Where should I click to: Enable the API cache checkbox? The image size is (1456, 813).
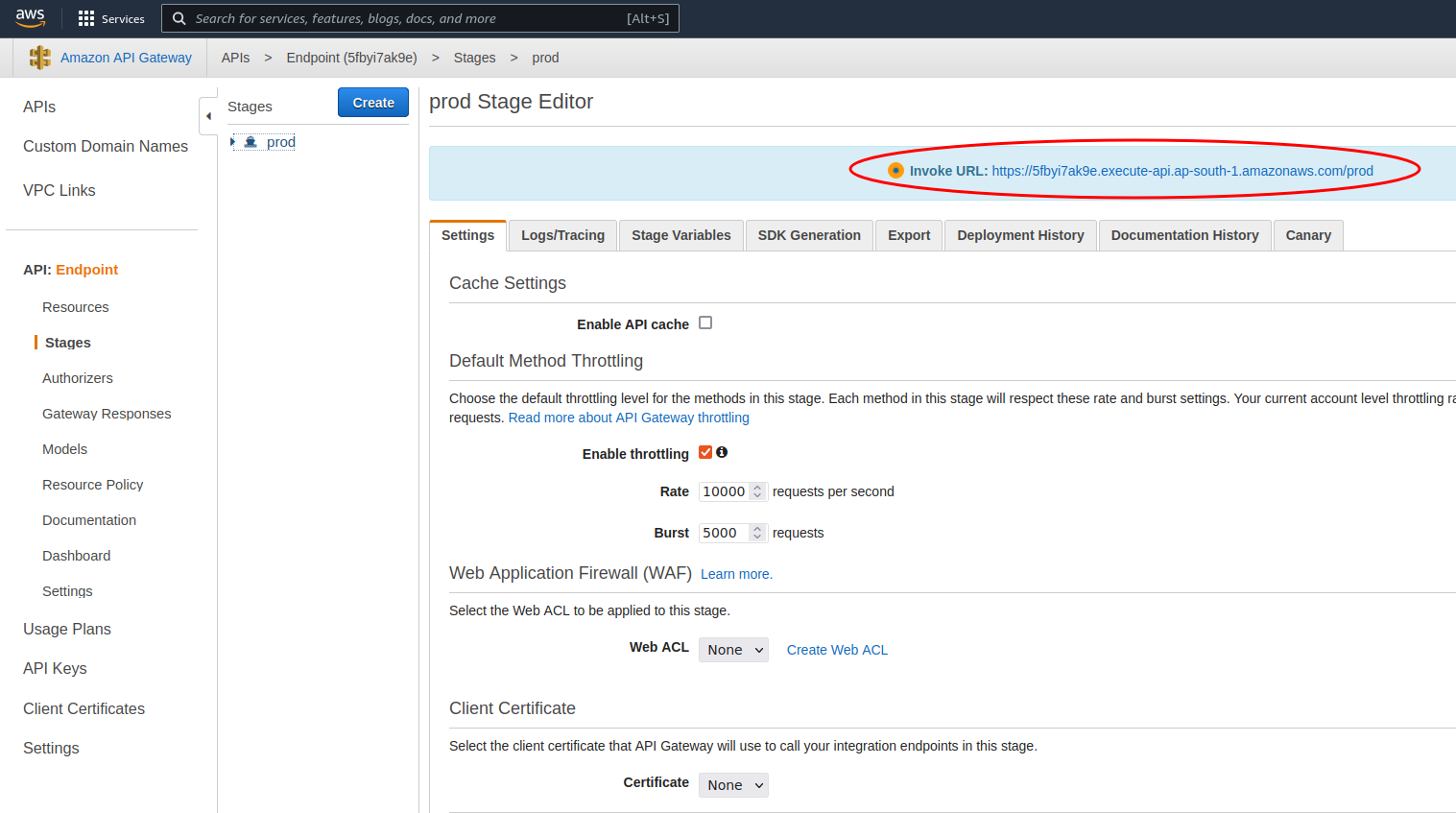click(705, 323)
